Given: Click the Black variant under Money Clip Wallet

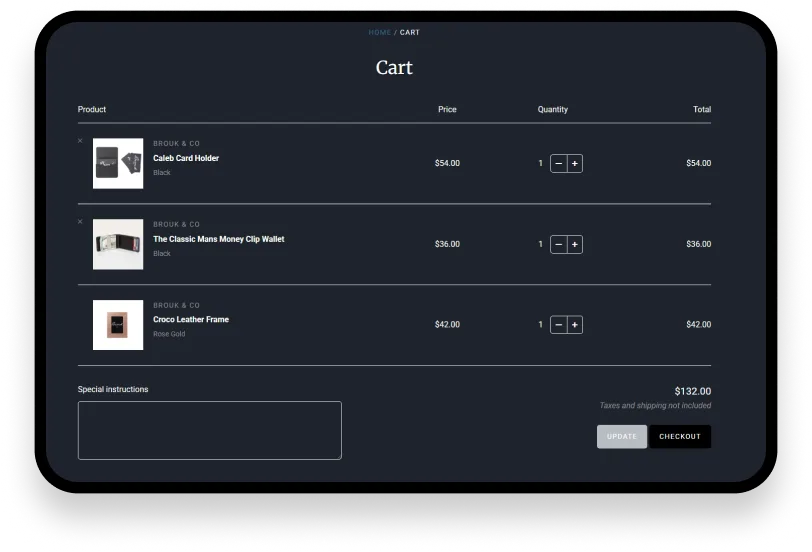Looking at the screenshot, I should (162, 253).
